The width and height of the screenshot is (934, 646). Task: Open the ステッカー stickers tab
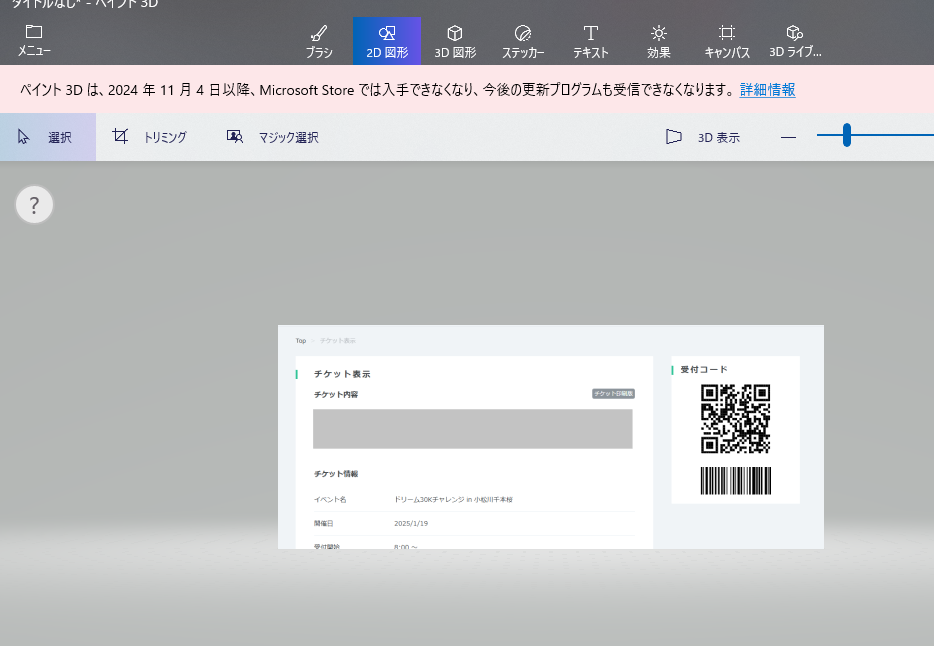(523, 41)
